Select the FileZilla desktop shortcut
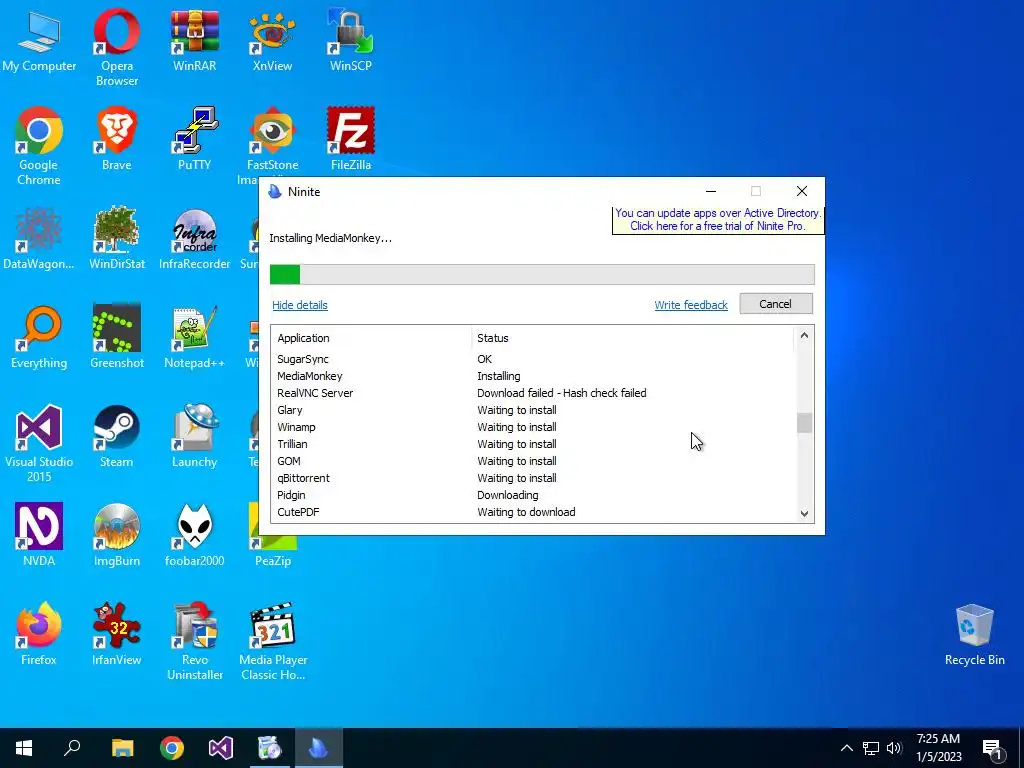The width and height of the screenshot is (1024, 768). click(x=351, y=139)
